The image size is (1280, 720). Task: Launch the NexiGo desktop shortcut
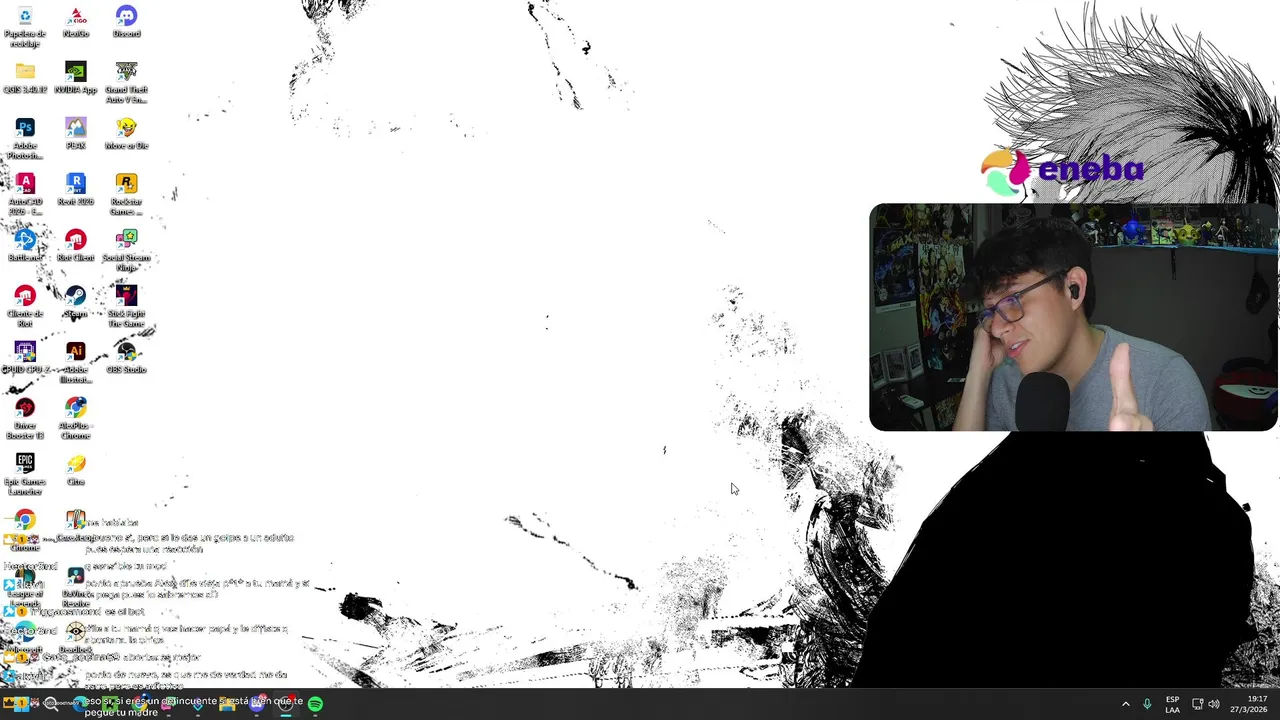point(76,22)
